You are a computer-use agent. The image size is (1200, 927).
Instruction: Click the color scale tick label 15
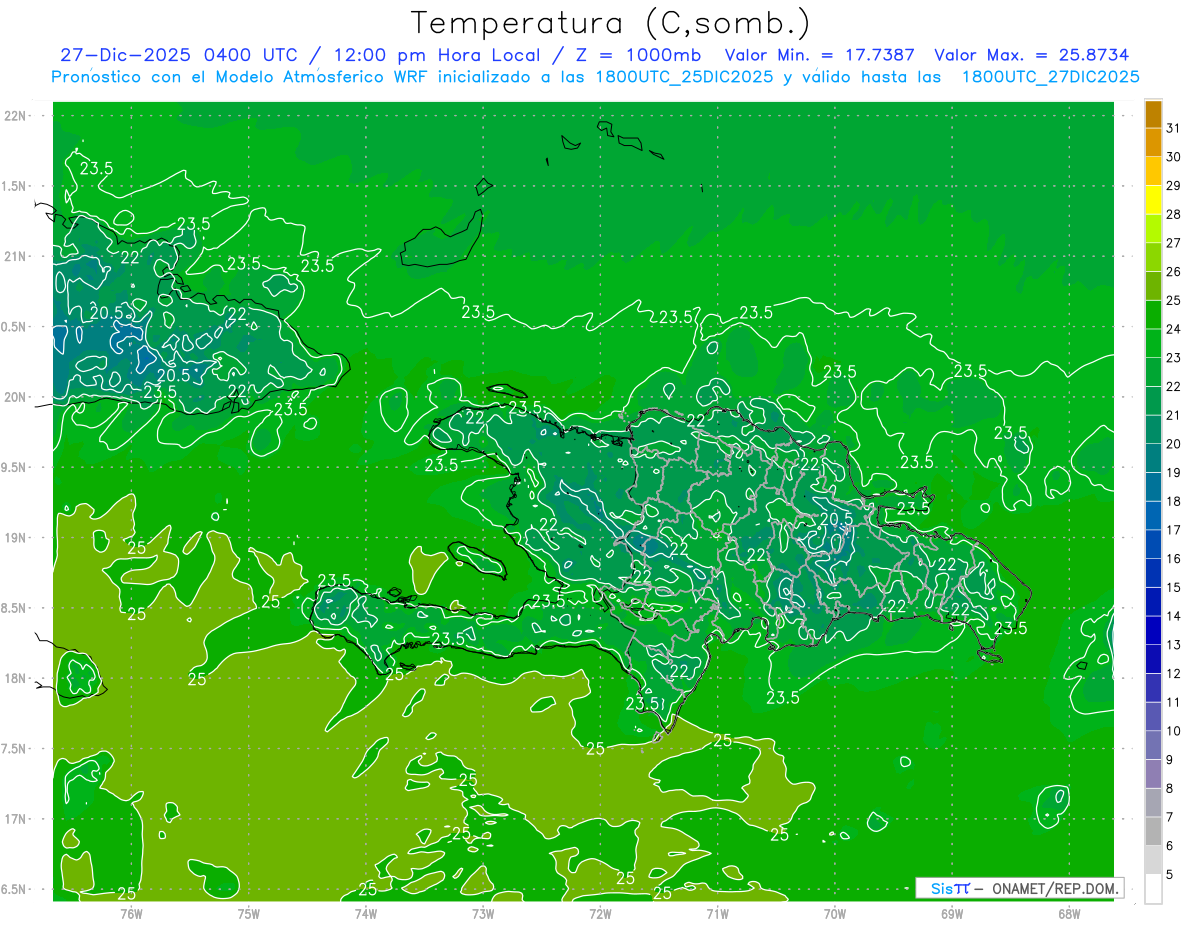coord(1173,588)
